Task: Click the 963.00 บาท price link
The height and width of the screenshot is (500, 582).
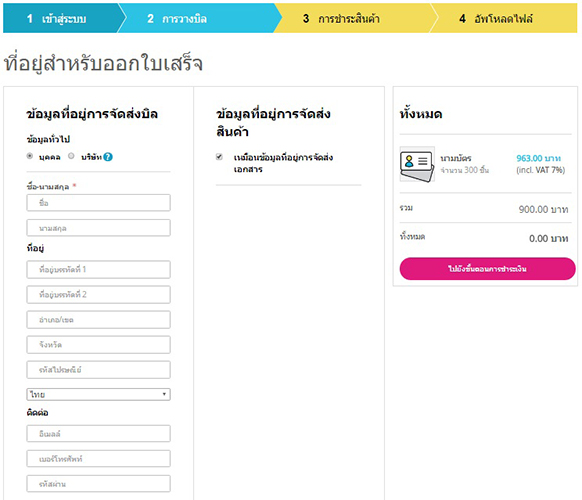Action: (x=538, y=159)
